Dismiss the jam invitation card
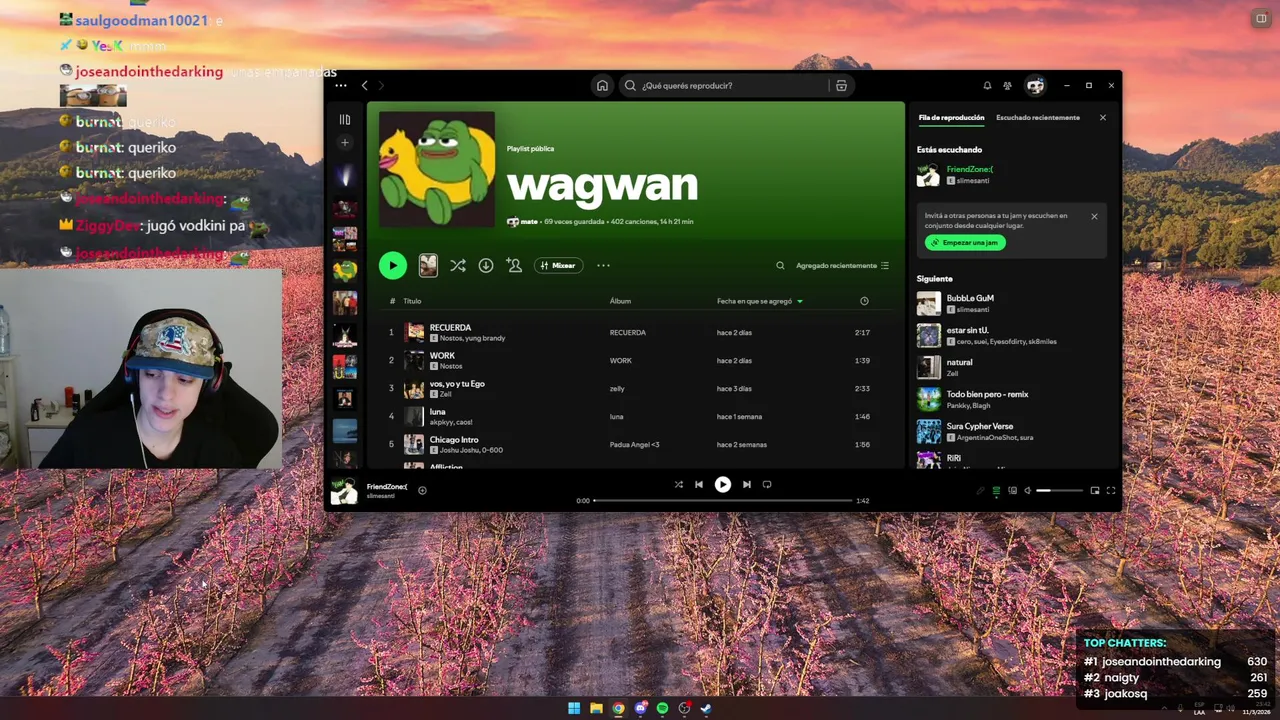This screenshot has width=1280, height=720. tap(1094, 216)
